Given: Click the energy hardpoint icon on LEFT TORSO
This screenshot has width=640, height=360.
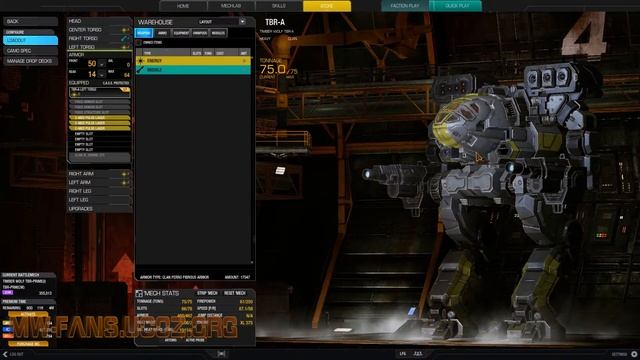Looking at the screenshot, I should tap(124, 47).
